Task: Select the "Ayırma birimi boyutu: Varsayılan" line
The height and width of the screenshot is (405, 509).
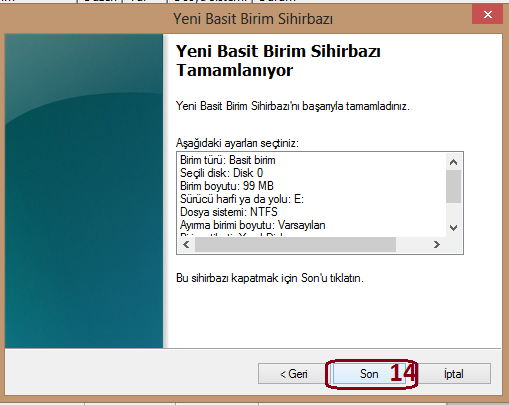Action: [253, 225]
